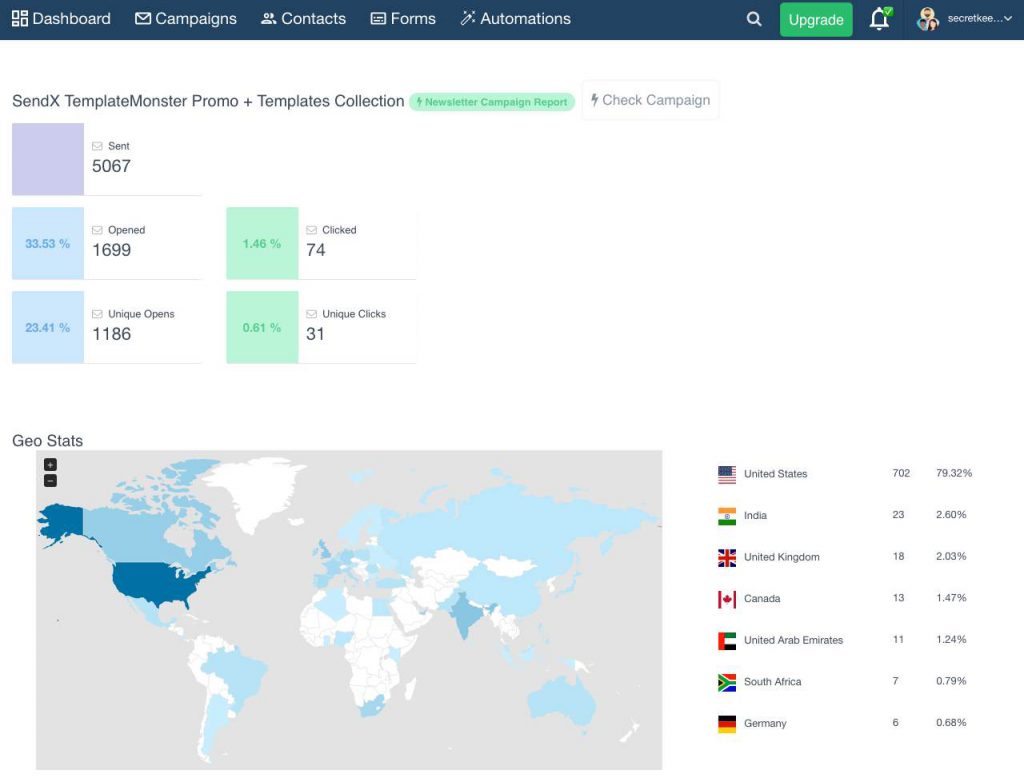Click the envelope icon beside Unique Clicks
1024x778 pixels.
tap(312, 314)
